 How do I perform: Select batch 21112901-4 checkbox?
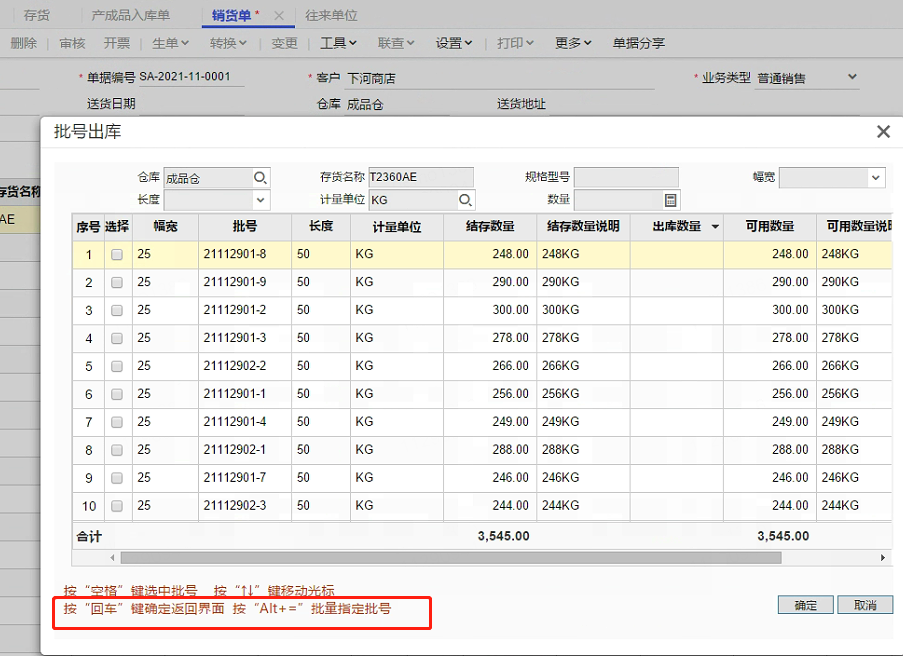click(x=117, y=422)
